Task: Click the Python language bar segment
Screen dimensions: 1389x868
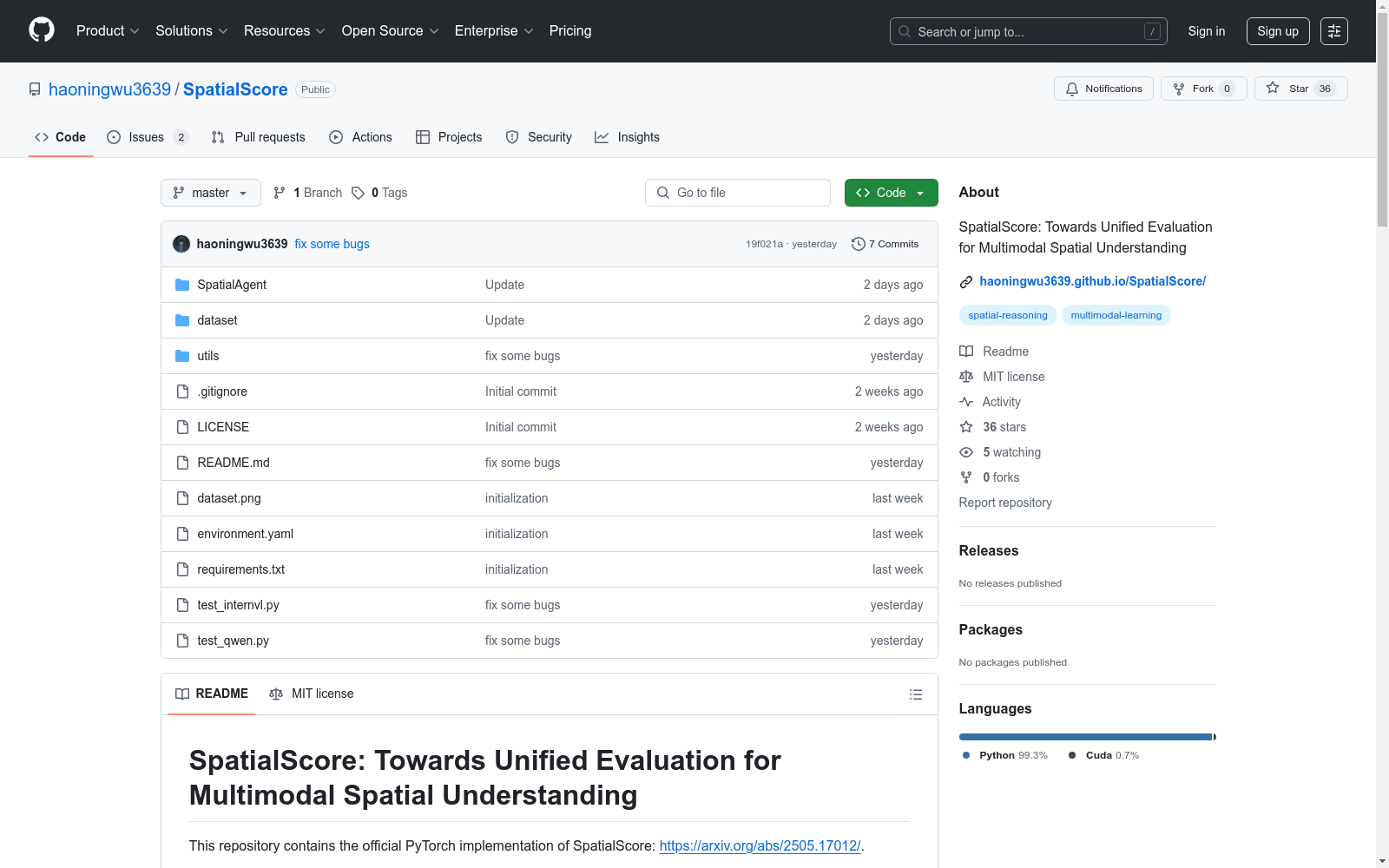Action: click(1085, 737)
